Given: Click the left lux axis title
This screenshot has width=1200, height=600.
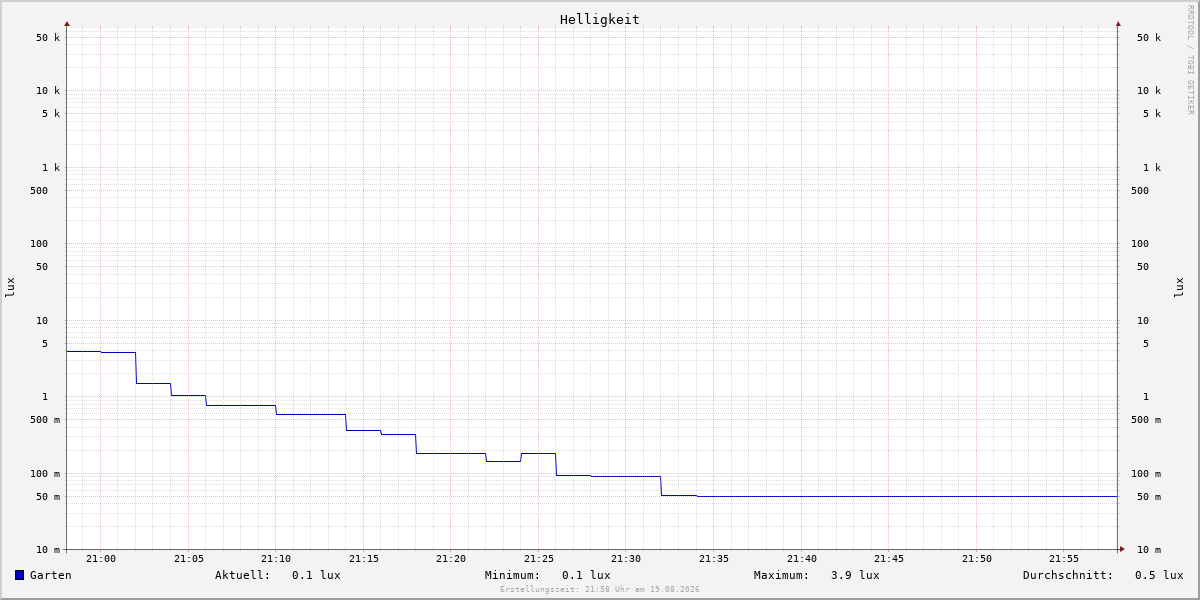Looking at the screenshot, I should 10,288.
